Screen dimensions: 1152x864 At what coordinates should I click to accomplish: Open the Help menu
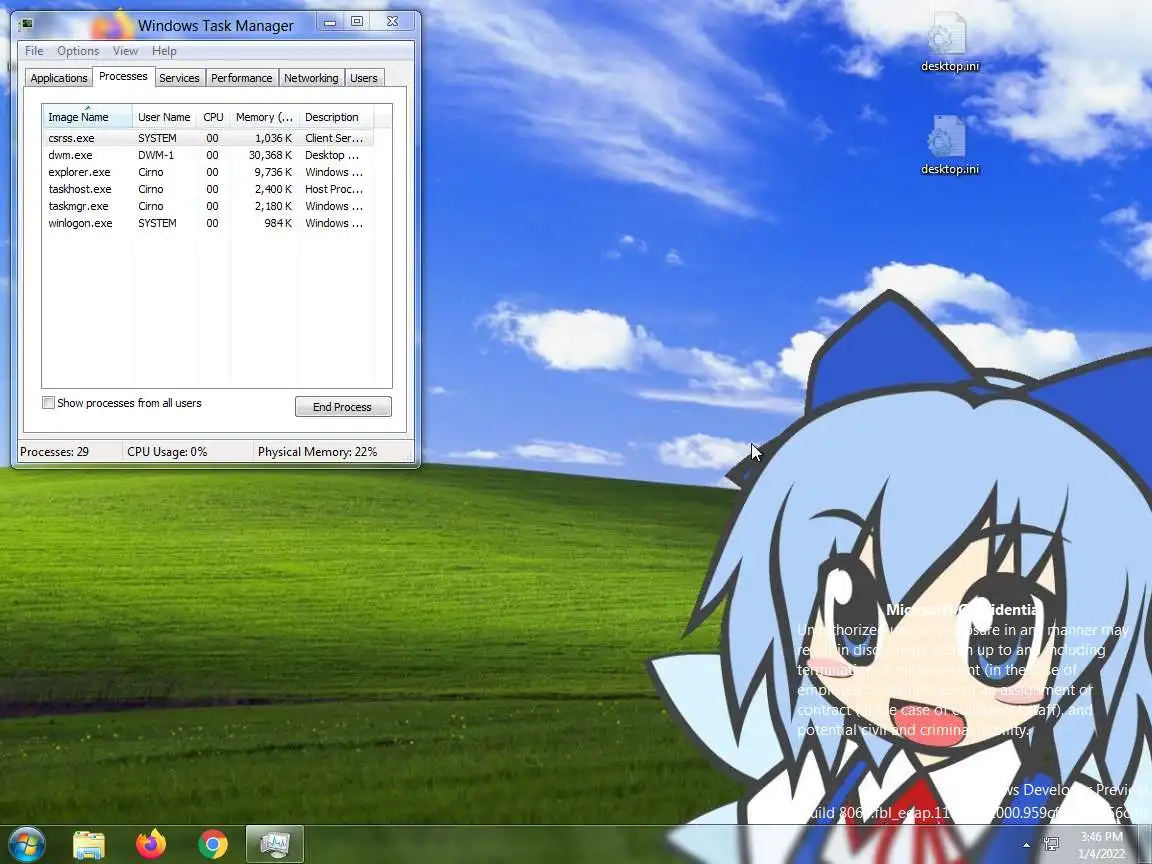coord(164,51)
